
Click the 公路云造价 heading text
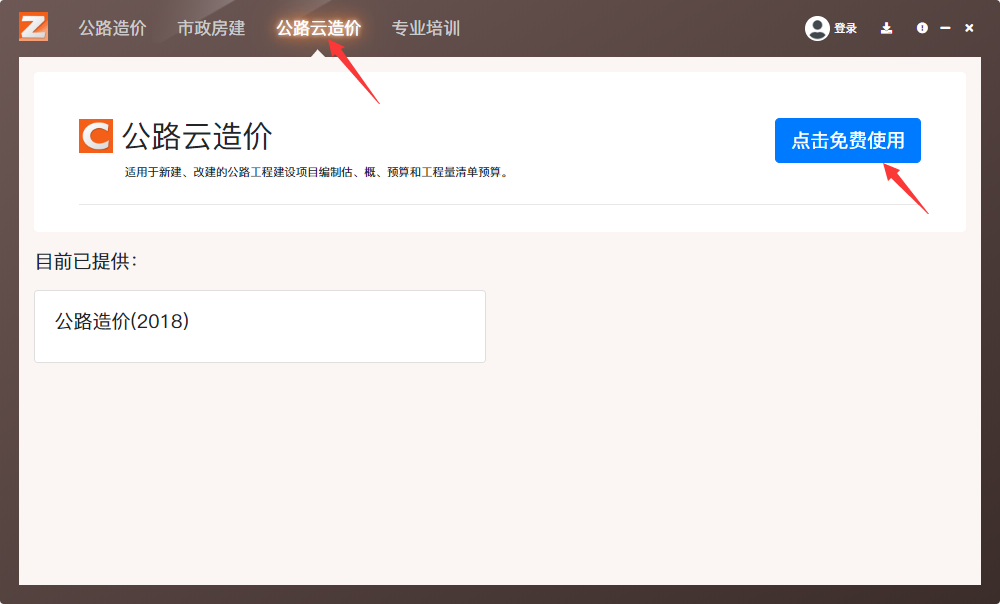197,136
